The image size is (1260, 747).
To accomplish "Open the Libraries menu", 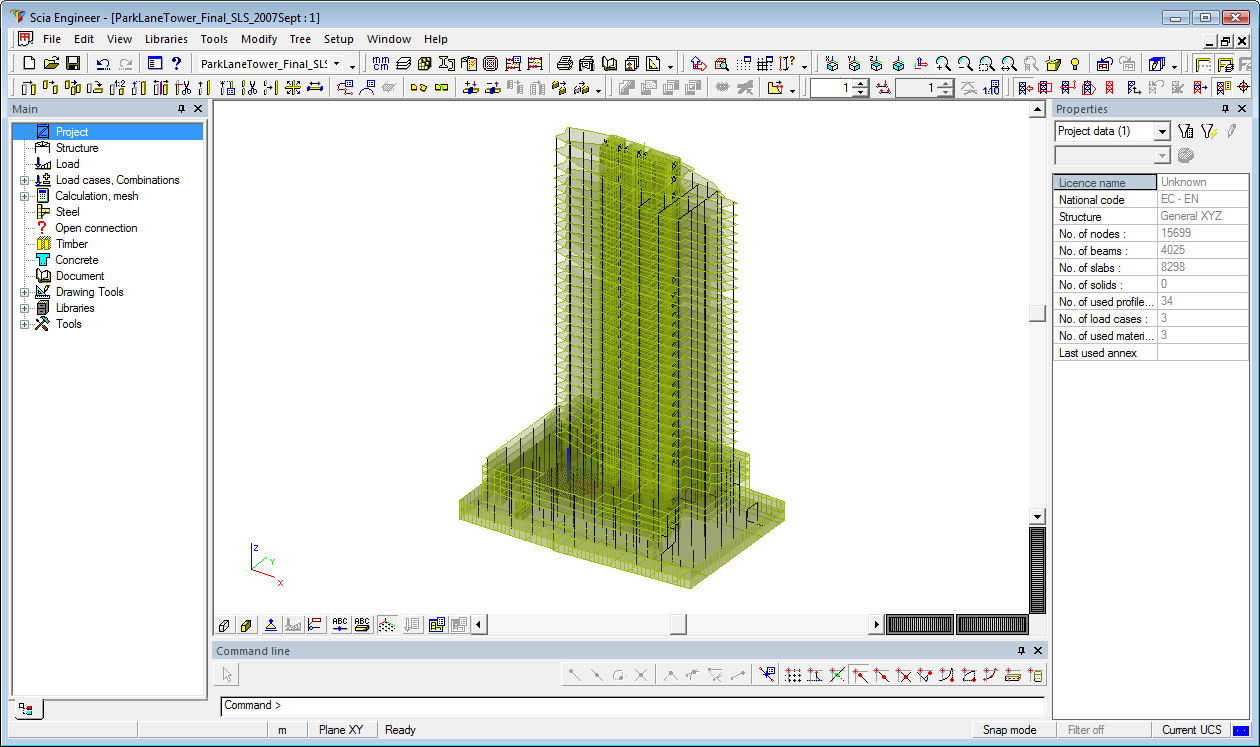I will [166, 39].
